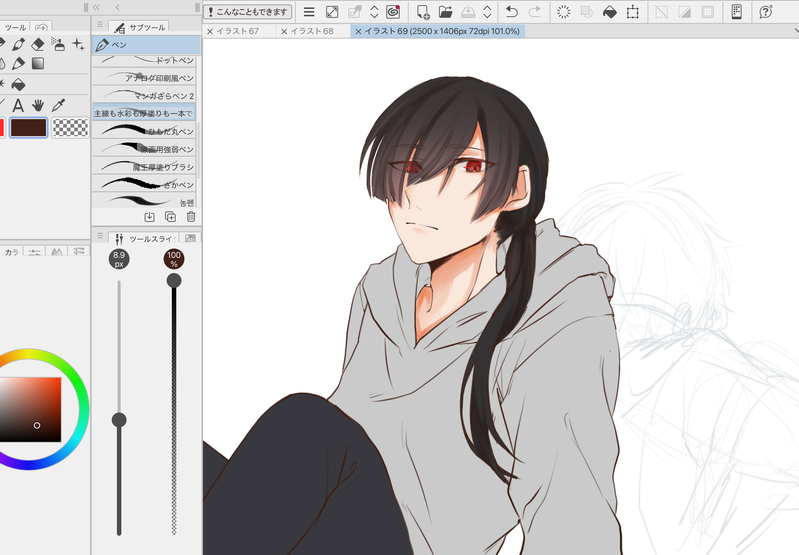The width and height of the screenshot is (799, 555).
Task: Delete sub tool with trash icon
Action: pyautogui.click(x=191, y=217)
